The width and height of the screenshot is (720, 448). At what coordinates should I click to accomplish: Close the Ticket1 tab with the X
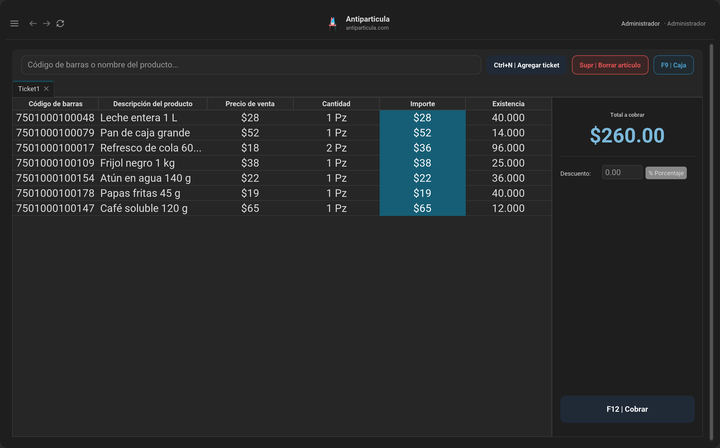coord(46,89)
